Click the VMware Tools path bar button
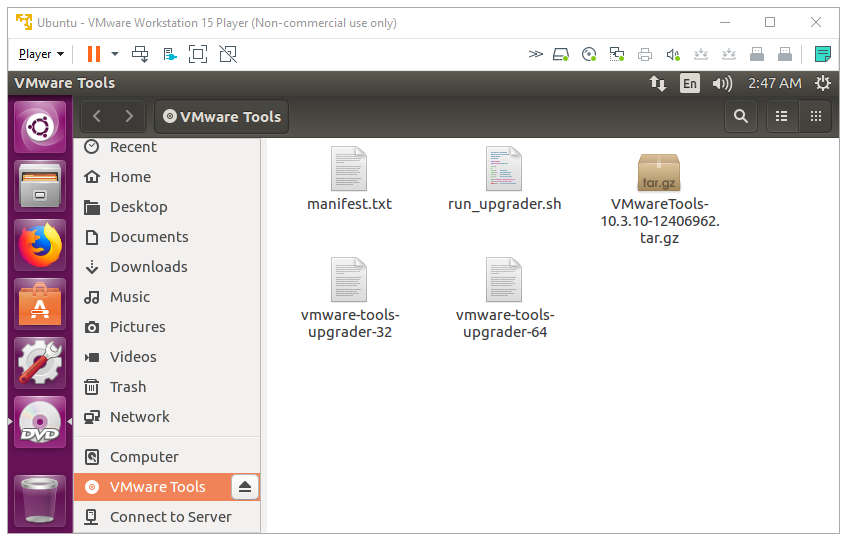 (x=222, y=116)
